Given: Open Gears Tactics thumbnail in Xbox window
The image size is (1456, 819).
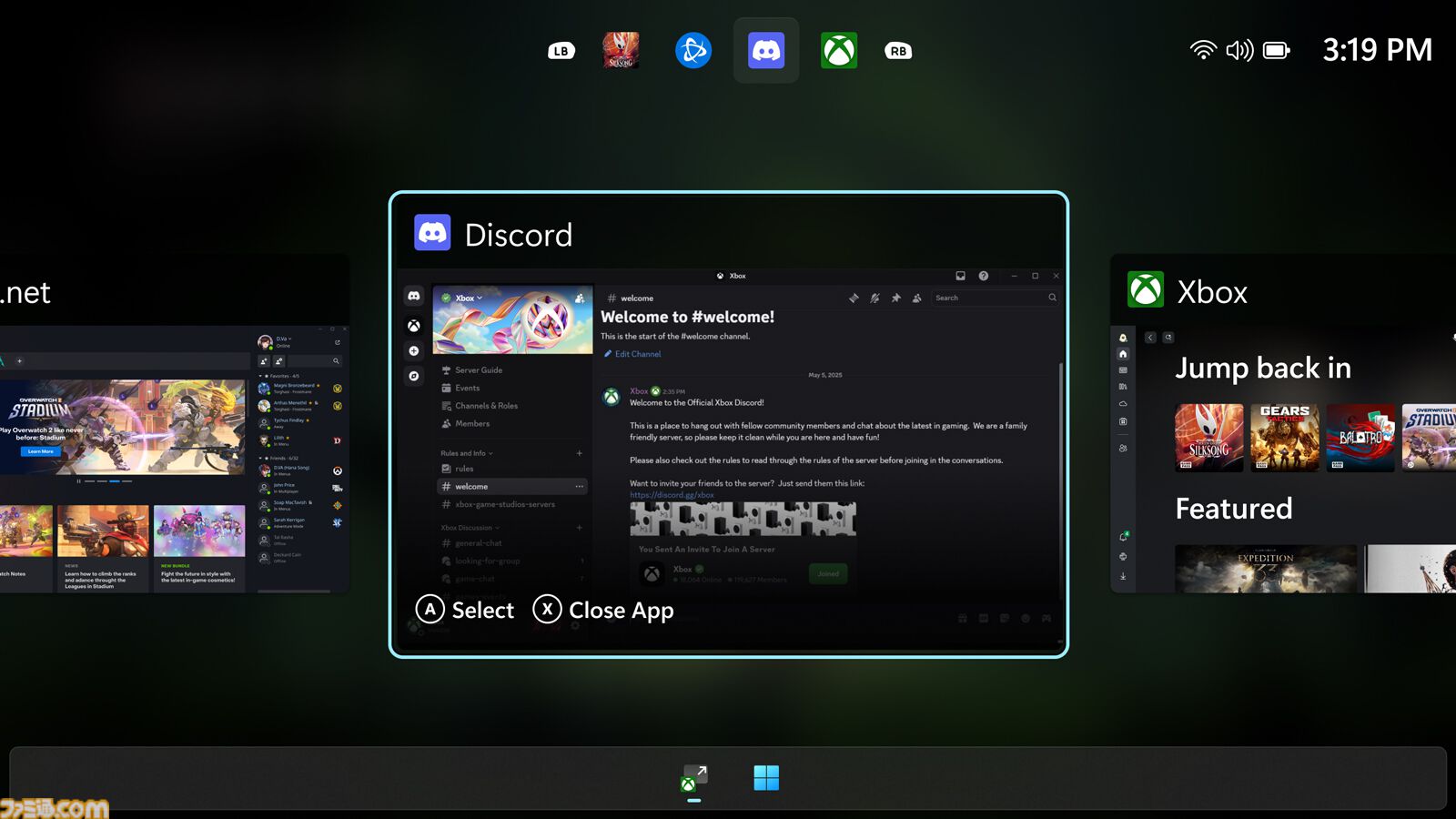Looking at the screenshot, I should pos(1285,438).
